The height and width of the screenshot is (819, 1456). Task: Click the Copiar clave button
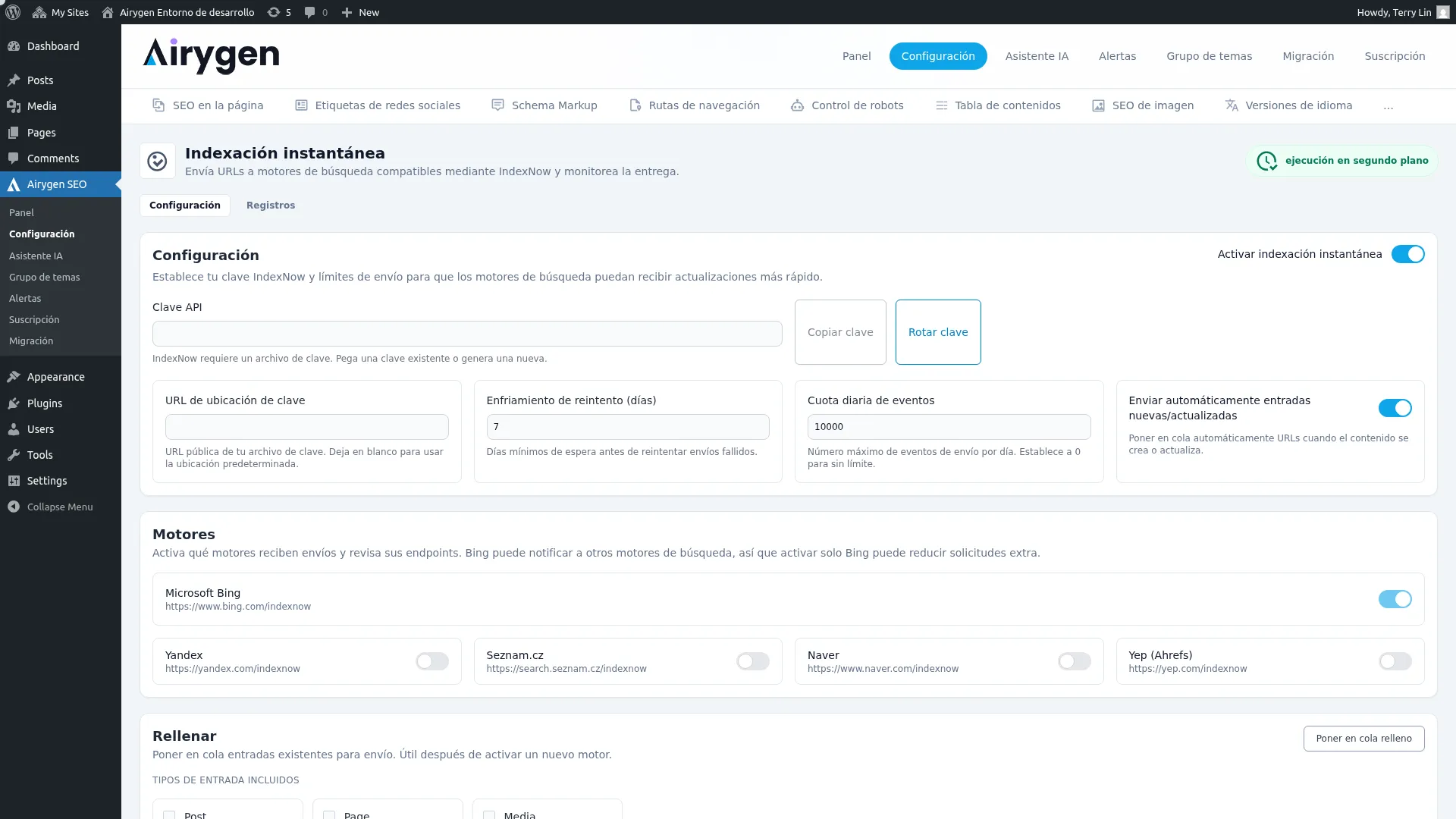point(840,332)
